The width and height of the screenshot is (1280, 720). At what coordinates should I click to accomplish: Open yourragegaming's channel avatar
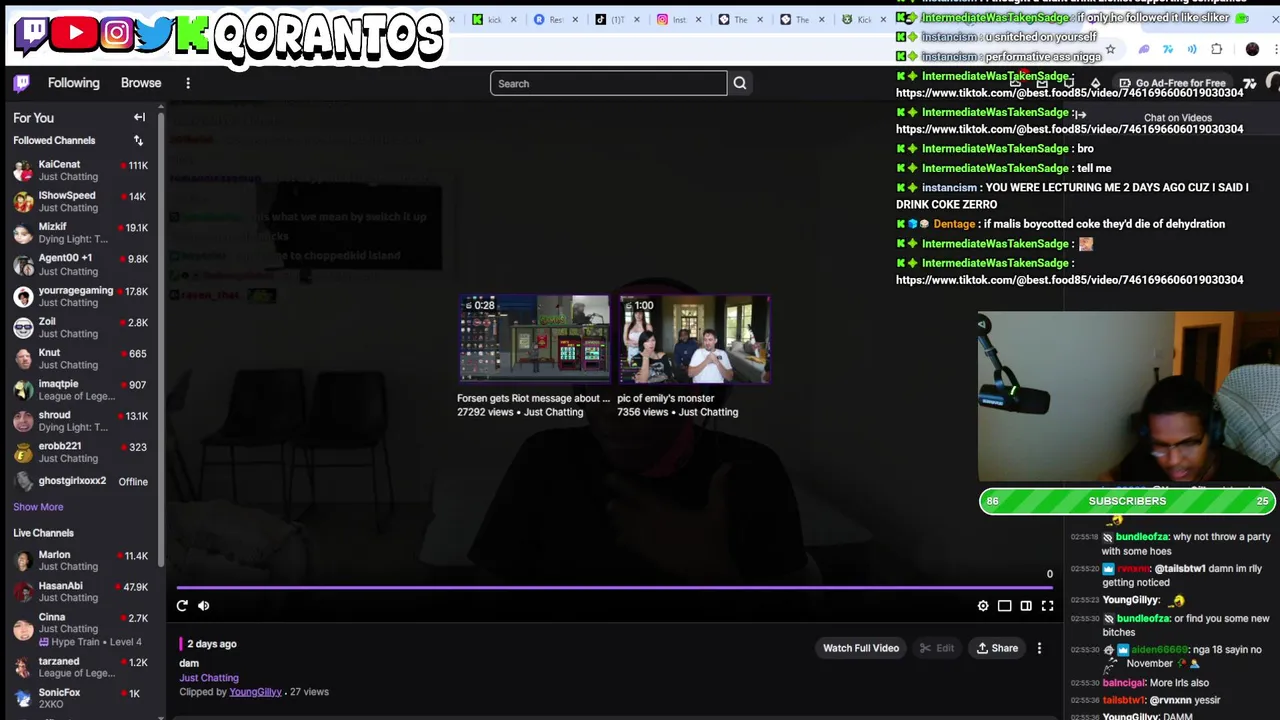(23, 297)
